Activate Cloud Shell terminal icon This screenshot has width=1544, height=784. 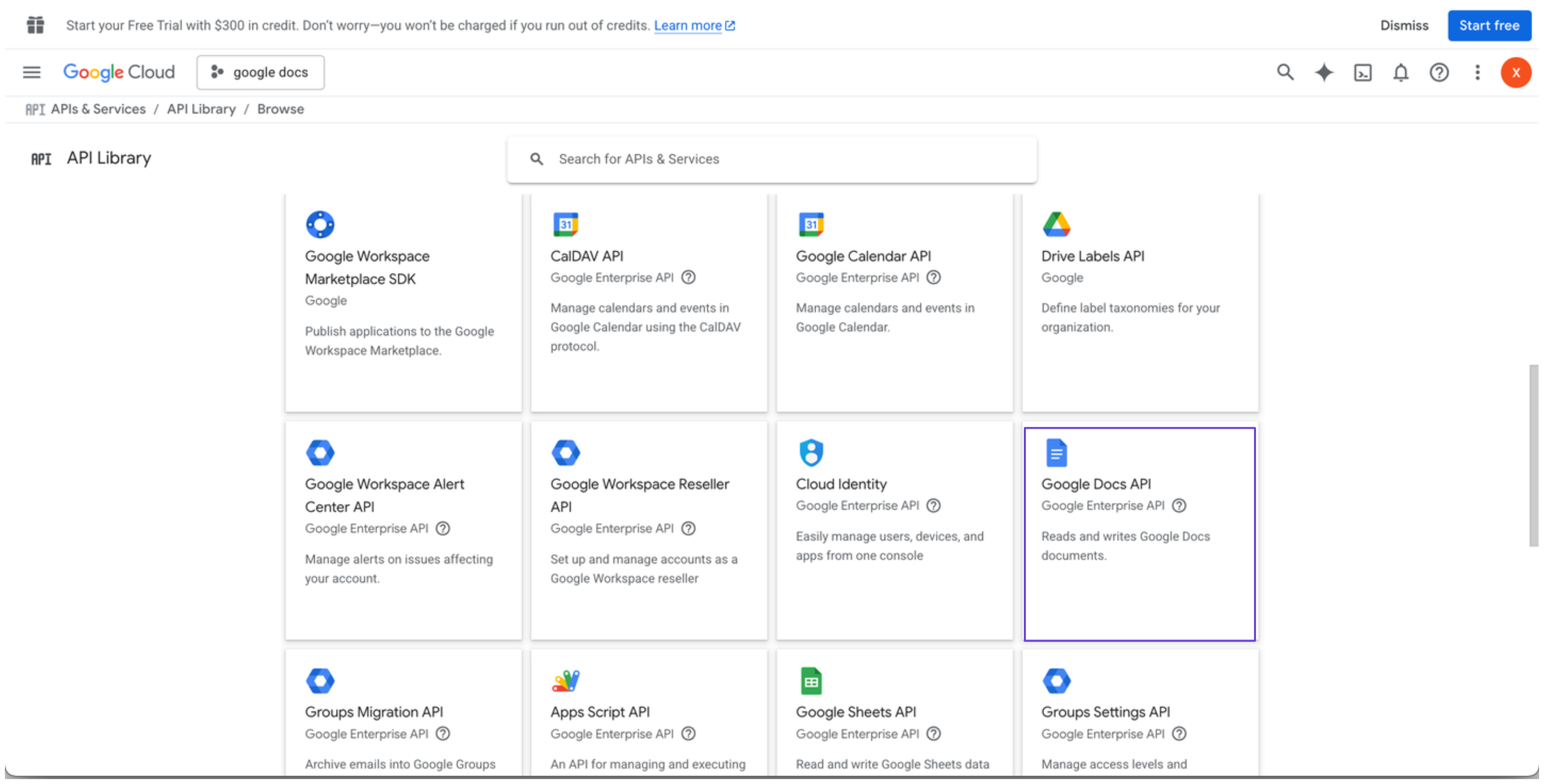(x=1362, y=73)
